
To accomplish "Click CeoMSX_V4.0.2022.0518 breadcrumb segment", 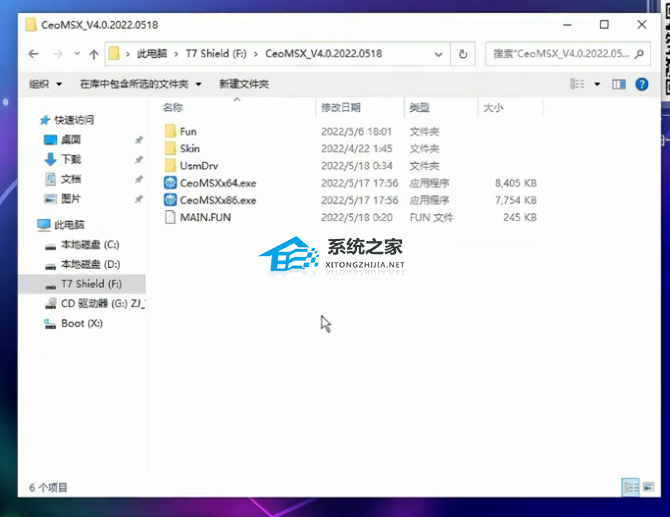I will [323, 53].
